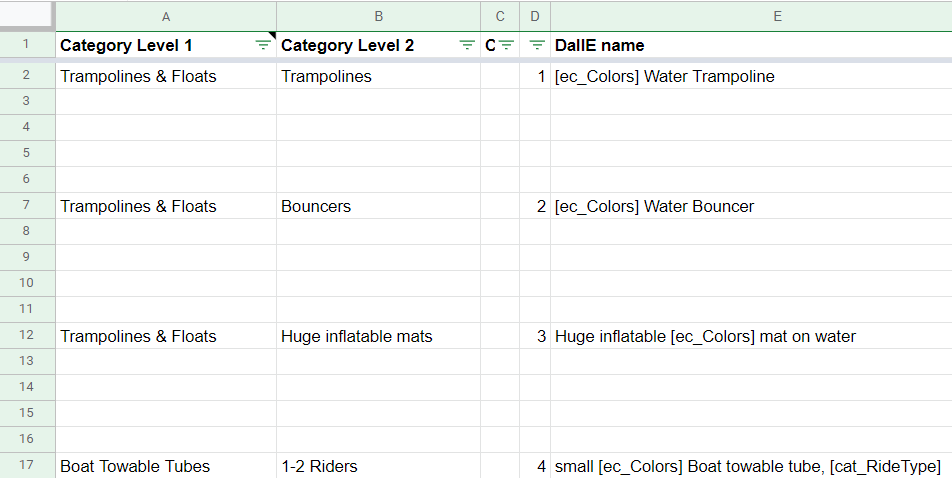Viewport: 952px width, 478px height.
Task: Select the 'Huge inflatable mats' cell
Action: click(x=378, y=336)
